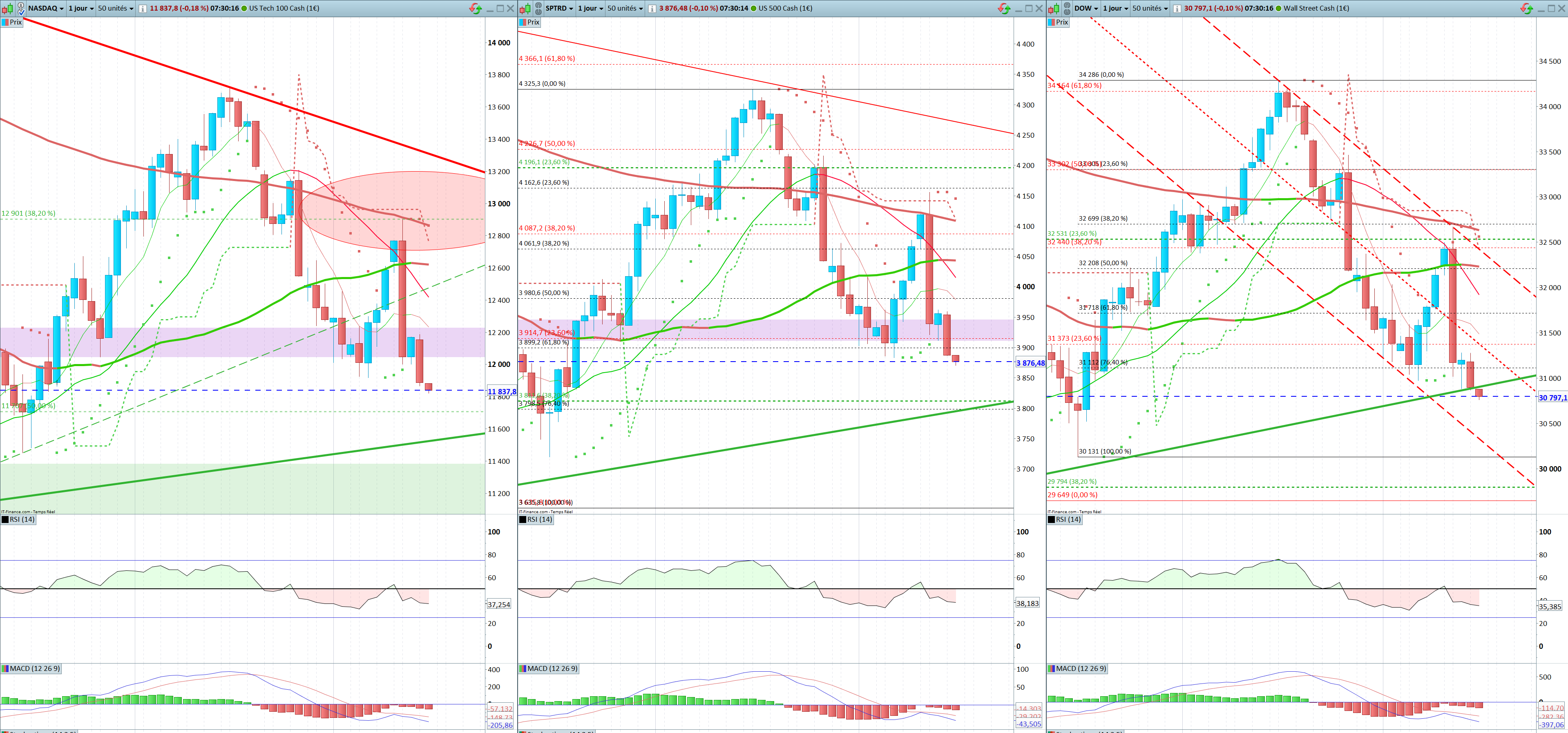The image size is (1568, 733).
Task: Click 'MACD (12 26 9)' label in NASDAQ panel
Action: pos(35,668)
